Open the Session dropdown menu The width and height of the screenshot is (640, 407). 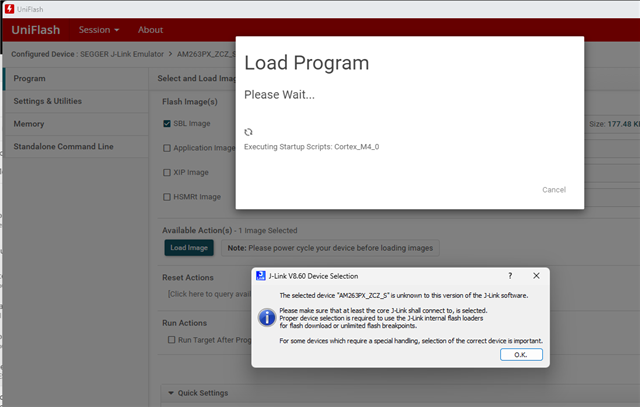(x=99, y=30)
